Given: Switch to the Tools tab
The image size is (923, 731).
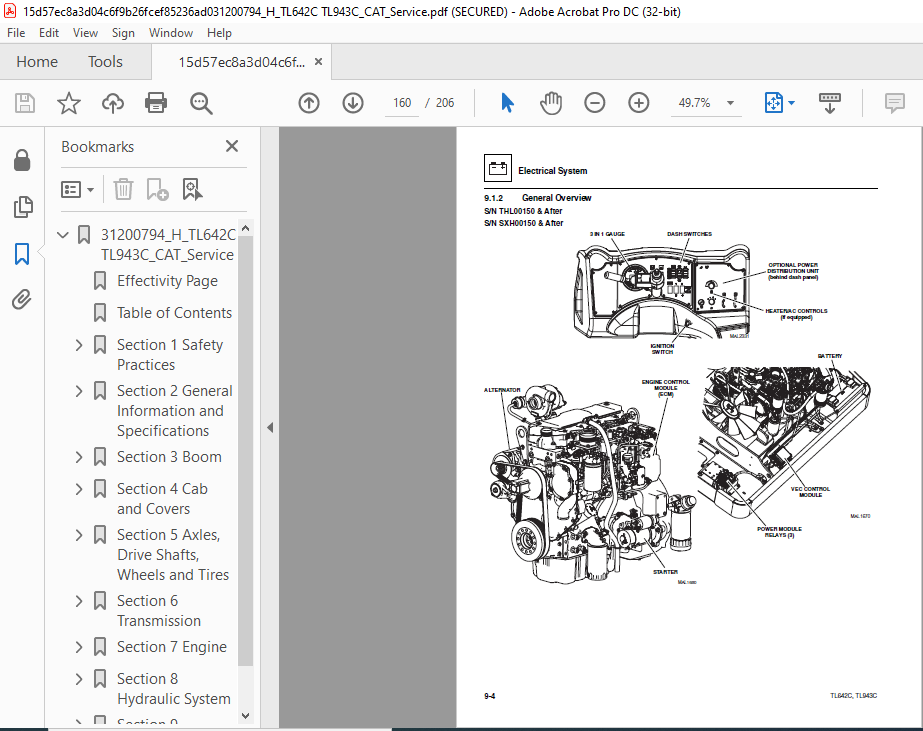Looking at the screenshot, I should pyautogui.click(x=105, y=61).
